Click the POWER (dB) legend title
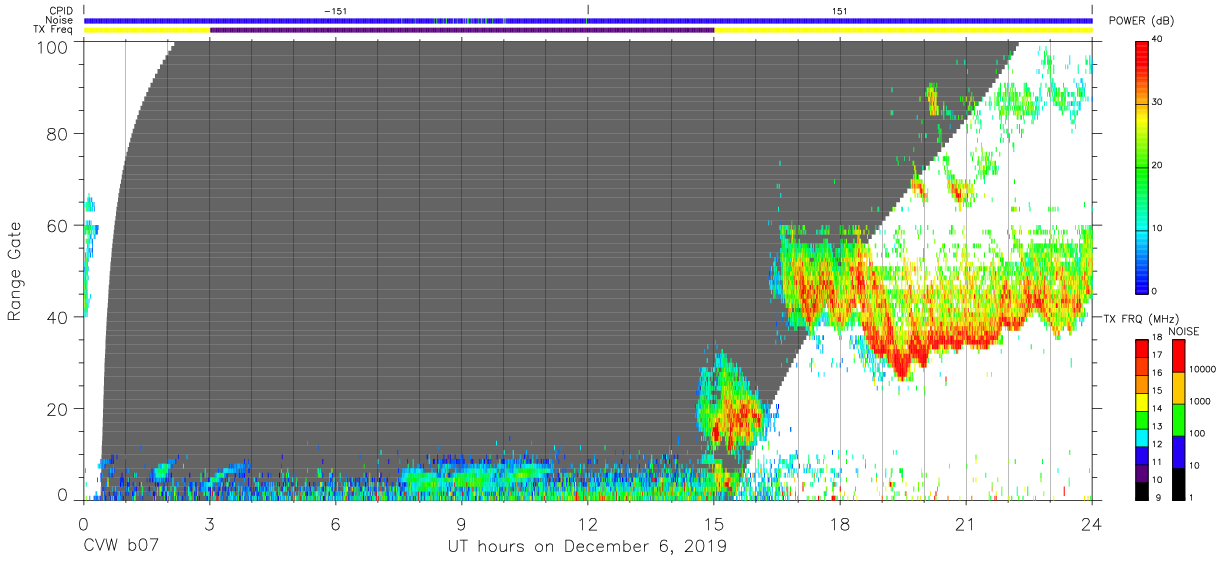 1140,22
